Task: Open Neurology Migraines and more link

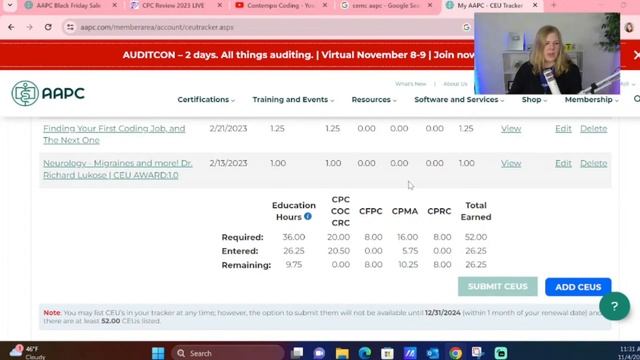Action: point(118,169)
